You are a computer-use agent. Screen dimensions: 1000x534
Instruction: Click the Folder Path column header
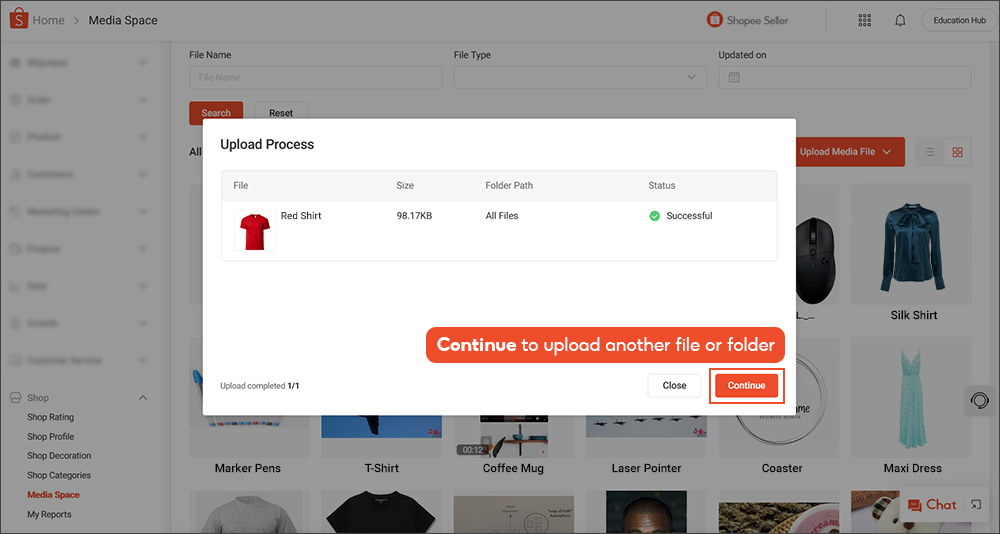pos(509,186)
